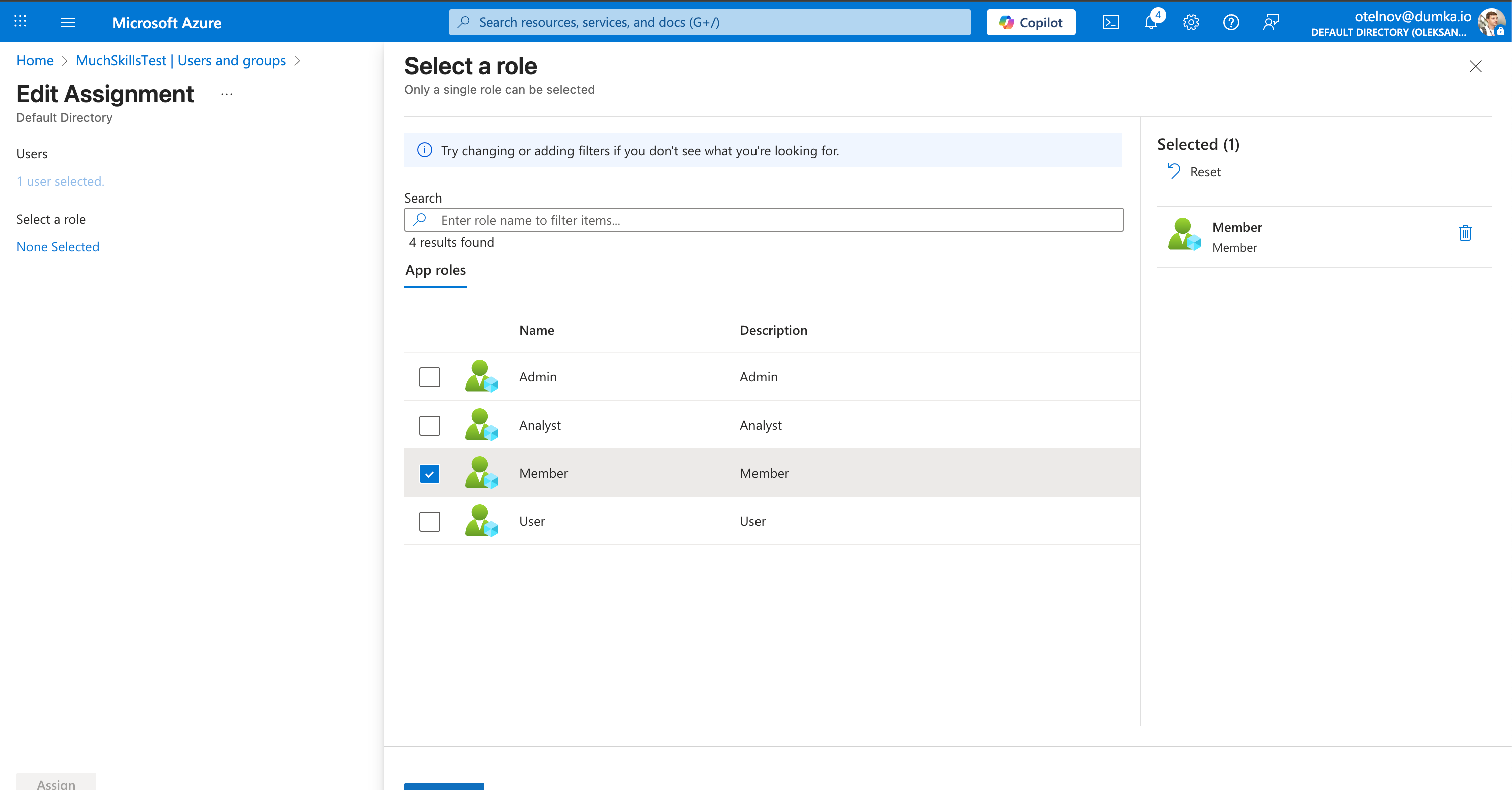Check the Analyst role checkbox
This screenshot has height=790, width=1512.
429,425
